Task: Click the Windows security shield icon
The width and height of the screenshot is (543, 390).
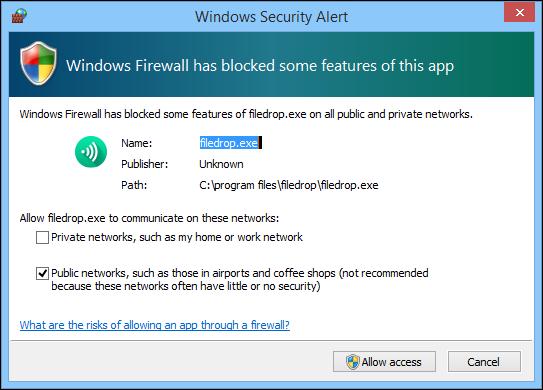Action: click(38, 63)
